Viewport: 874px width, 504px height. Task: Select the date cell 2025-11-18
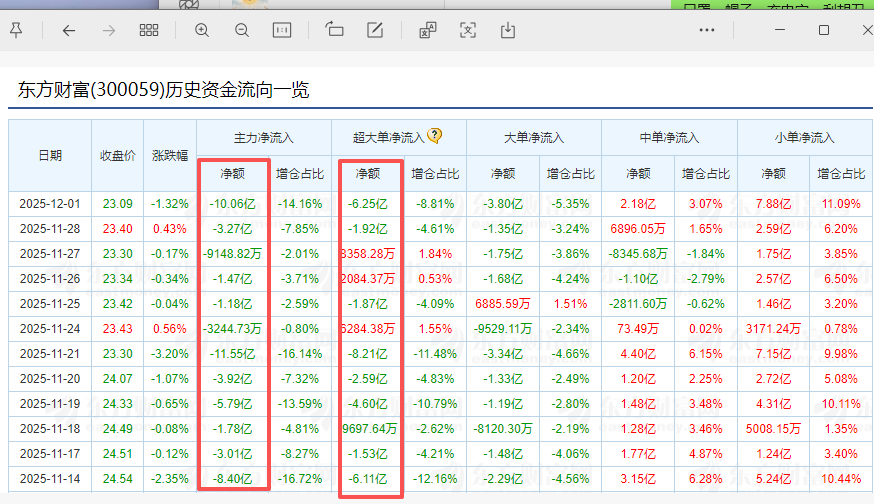coord(50,429)
